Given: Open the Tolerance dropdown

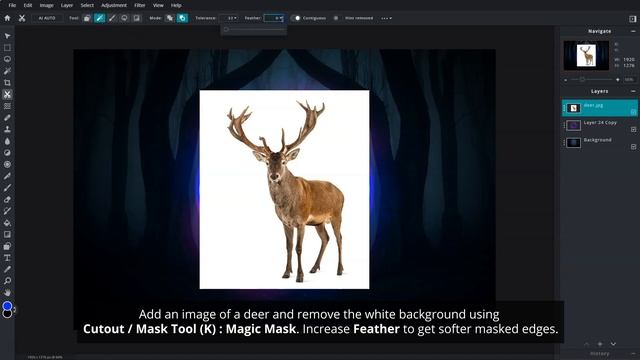Looking at the screenshot, I should [229, 18].
